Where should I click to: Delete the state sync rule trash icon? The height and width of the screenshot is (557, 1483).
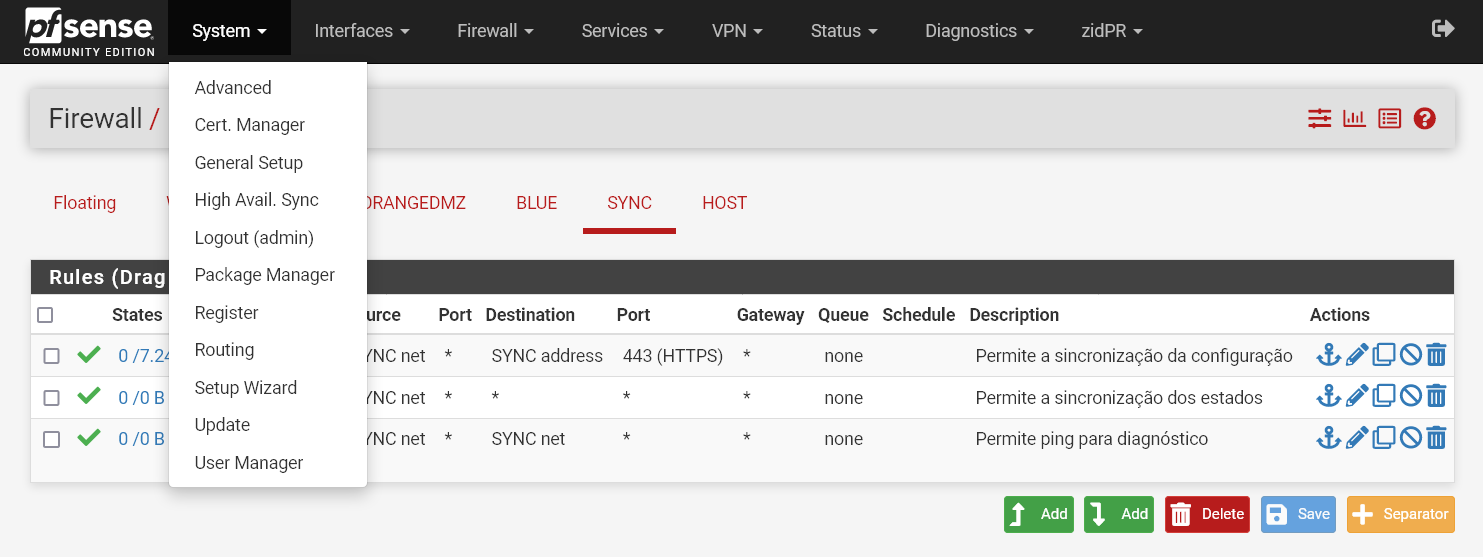pyautogui.click(x=1436, y=397)
